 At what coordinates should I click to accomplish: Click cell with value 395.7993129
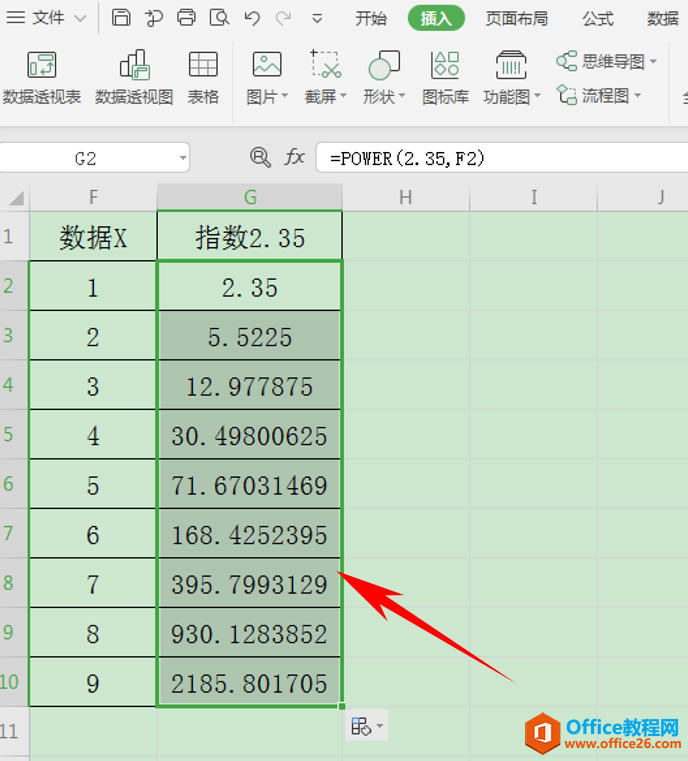(250, 583)
